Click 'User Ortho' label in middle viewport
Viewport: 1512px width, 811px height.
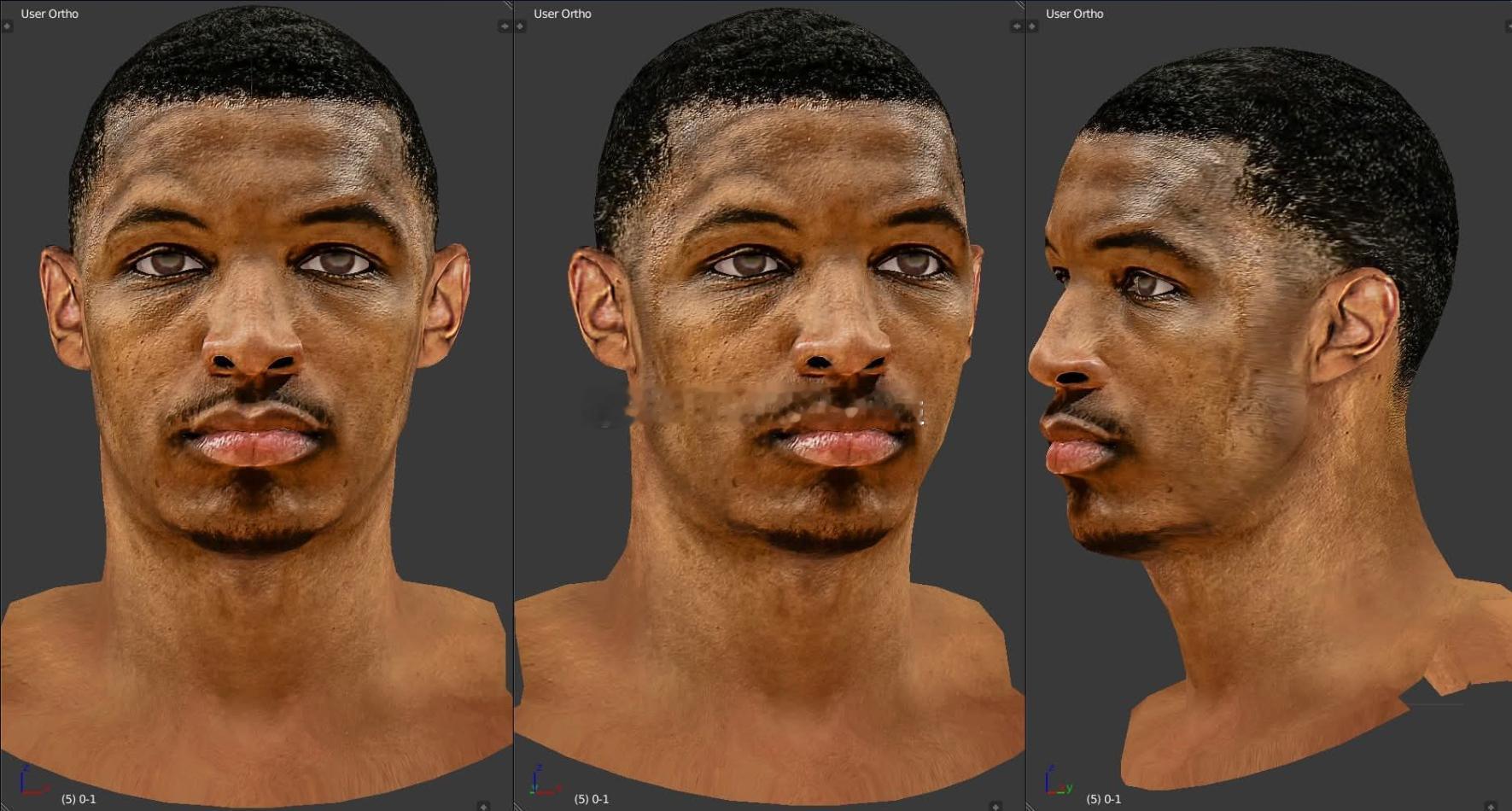click(563, 14)
